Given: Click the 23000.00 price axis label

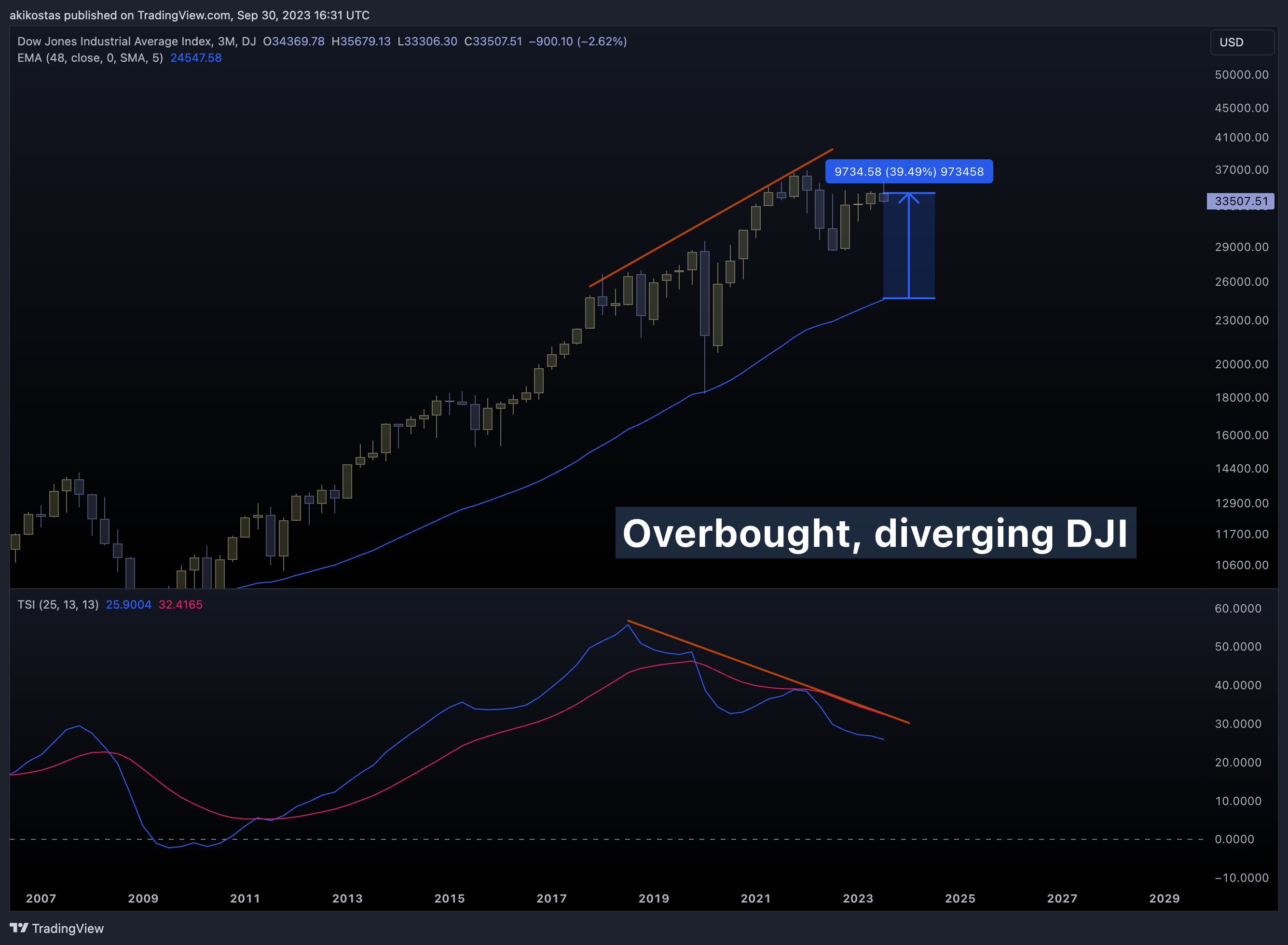Looking at the screenshot, I should [1242, 320].
